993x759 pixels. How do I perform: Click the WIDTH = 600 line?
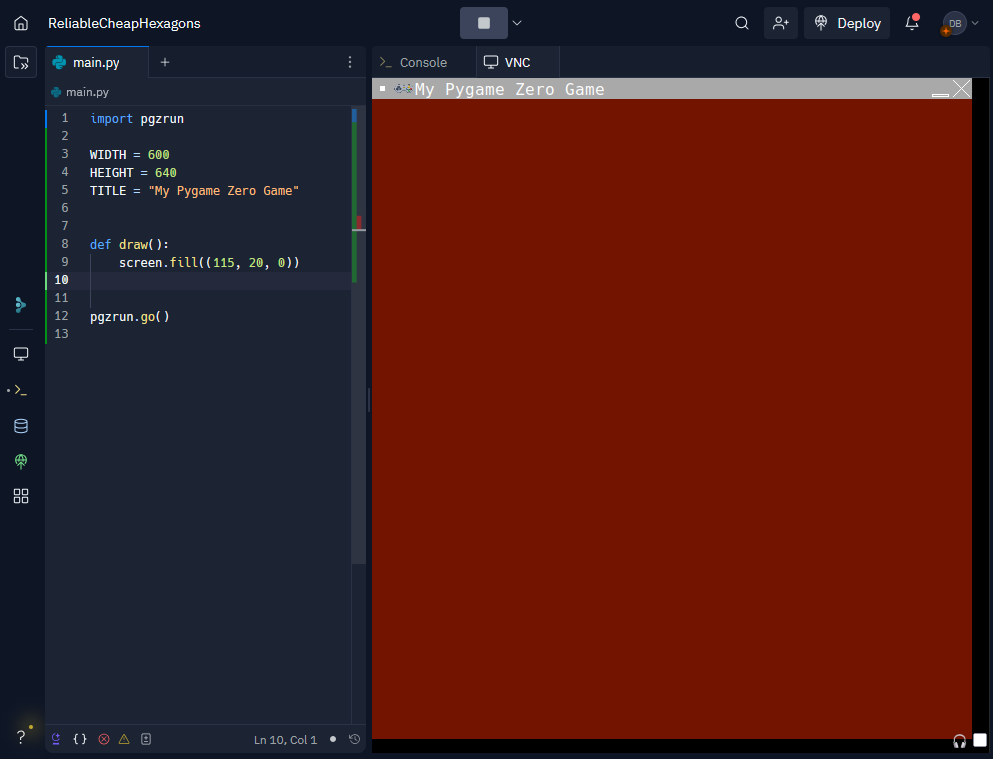pyautogui.click(x=130, y=154)
